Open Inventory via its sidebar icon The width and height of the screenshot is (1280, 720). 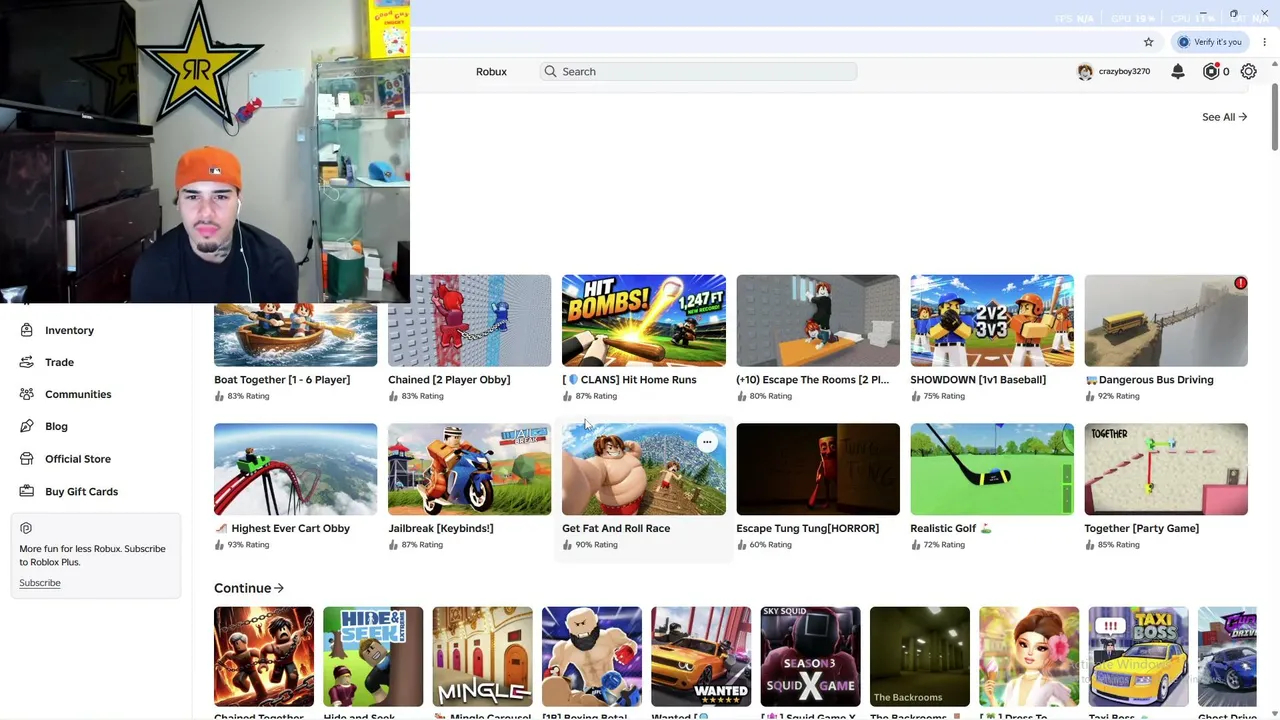coord(26,330)
